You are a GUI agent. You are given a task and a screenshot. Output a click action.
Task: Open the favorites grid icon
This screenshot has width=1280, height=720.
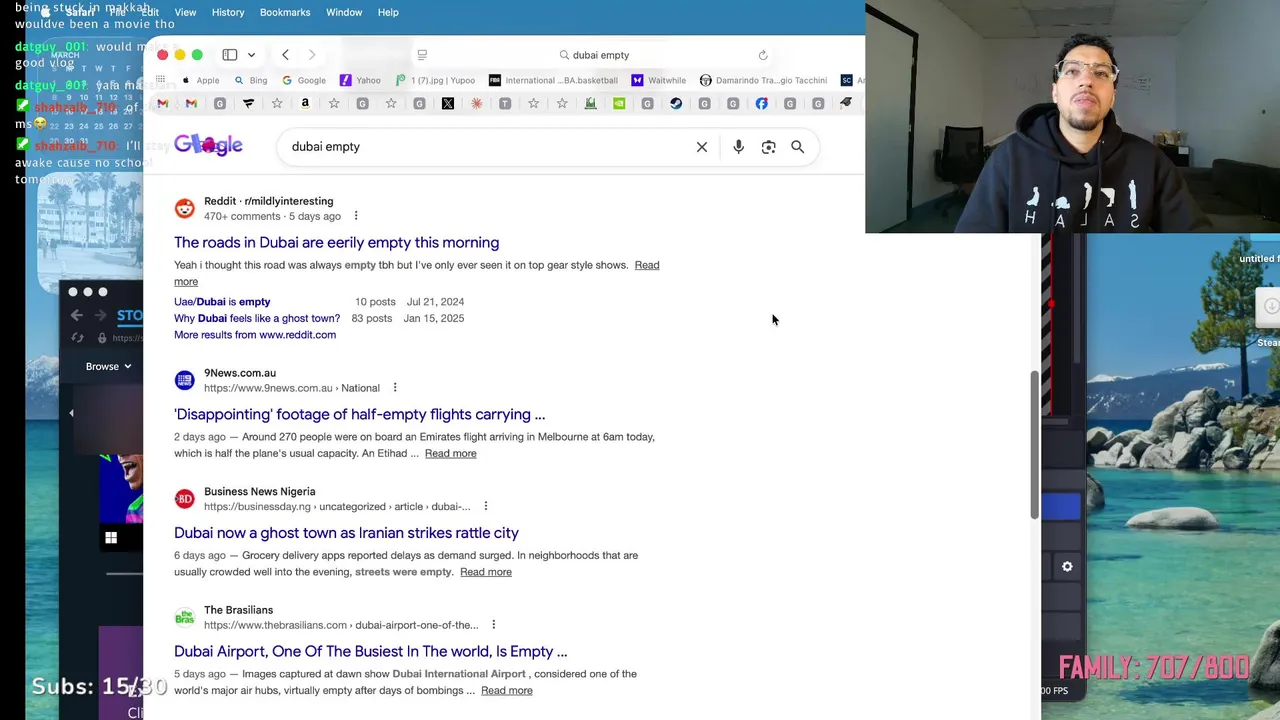coord(160,80)
